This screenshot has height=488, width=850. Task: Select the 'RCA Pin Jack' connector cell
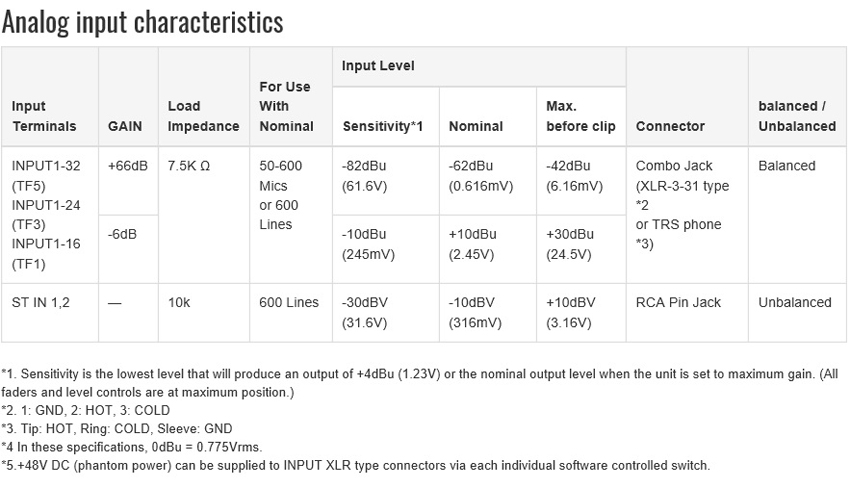(678, 303)
